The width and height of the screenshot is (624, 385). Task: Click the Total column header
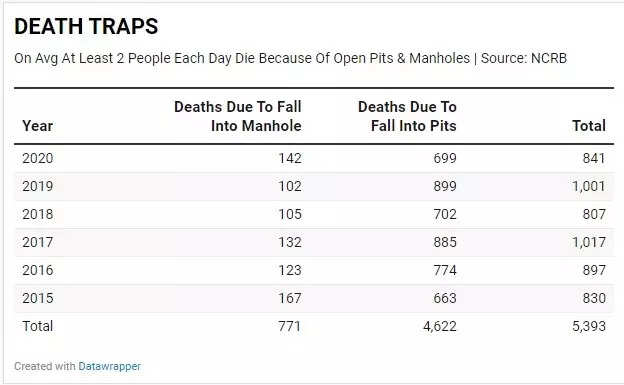click(x=589, y=126)
